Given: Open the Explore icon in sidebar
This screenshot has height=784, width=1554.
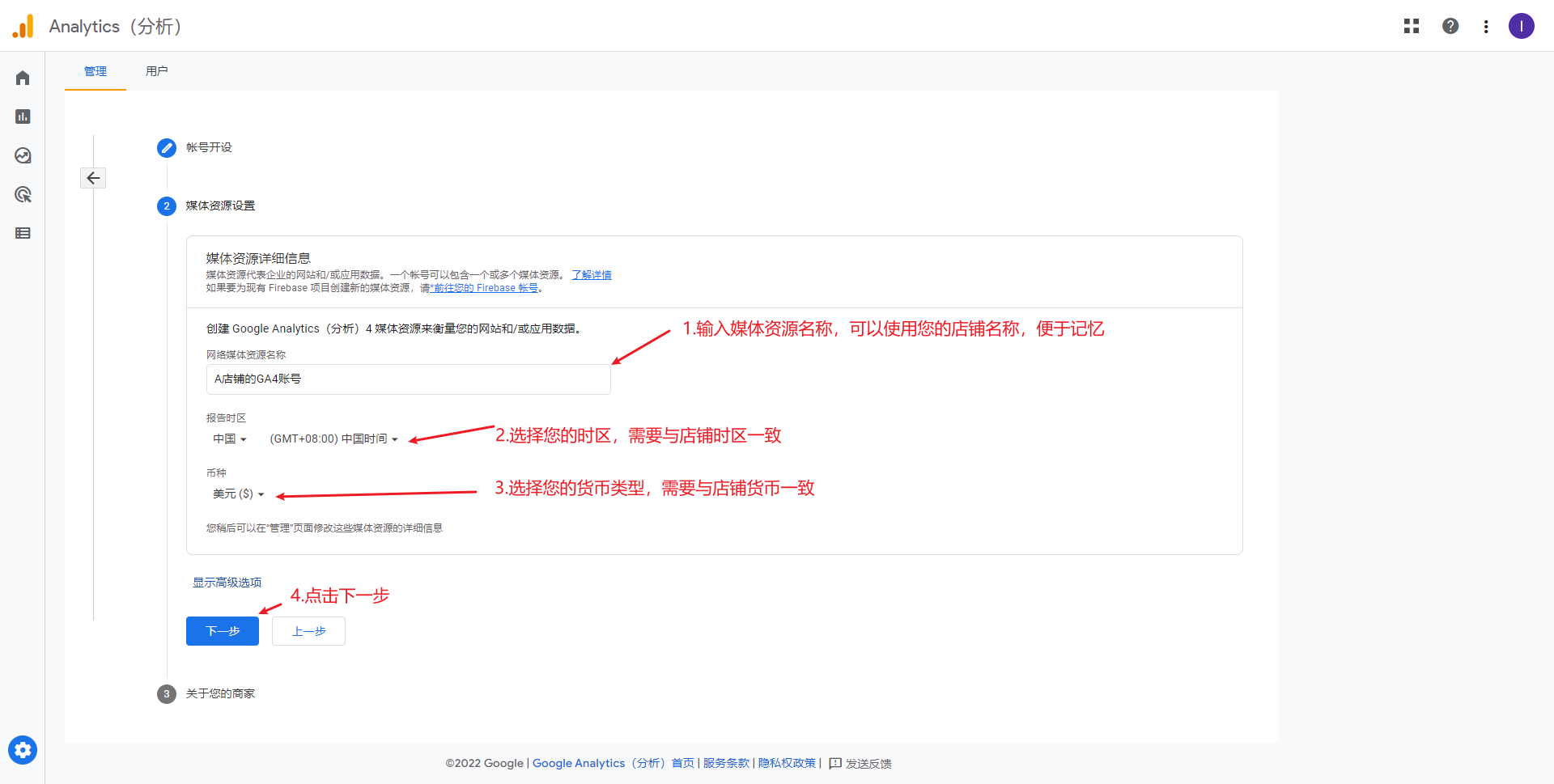Looking at the screenshot, I should (x=23, y=155).
